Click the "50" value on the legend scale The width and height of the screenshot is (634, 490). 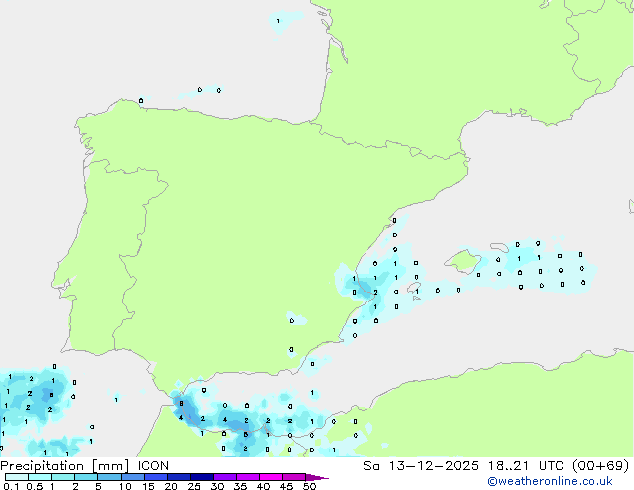(x=310, y=487)
